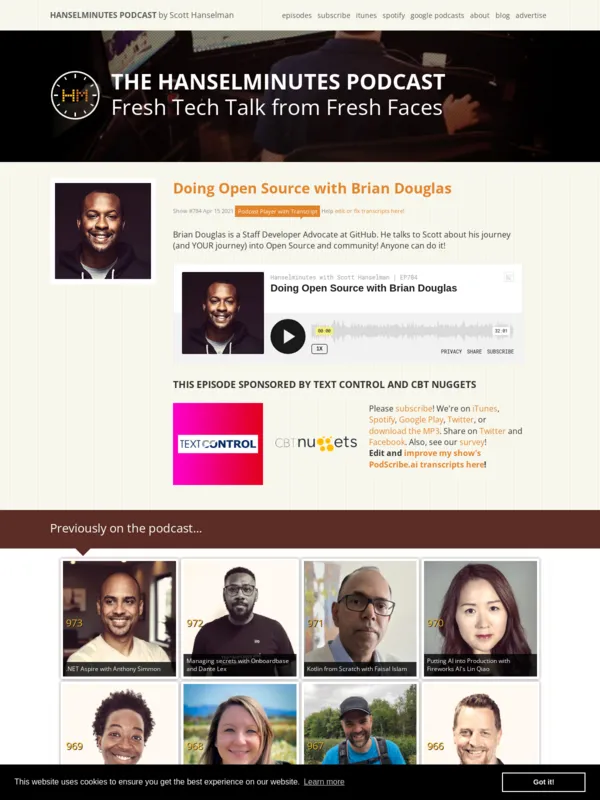This screenshot has height=800, width=600.
Task: Open episode 973 .NET Aspire thumbnail
Action: pos(119,618)
